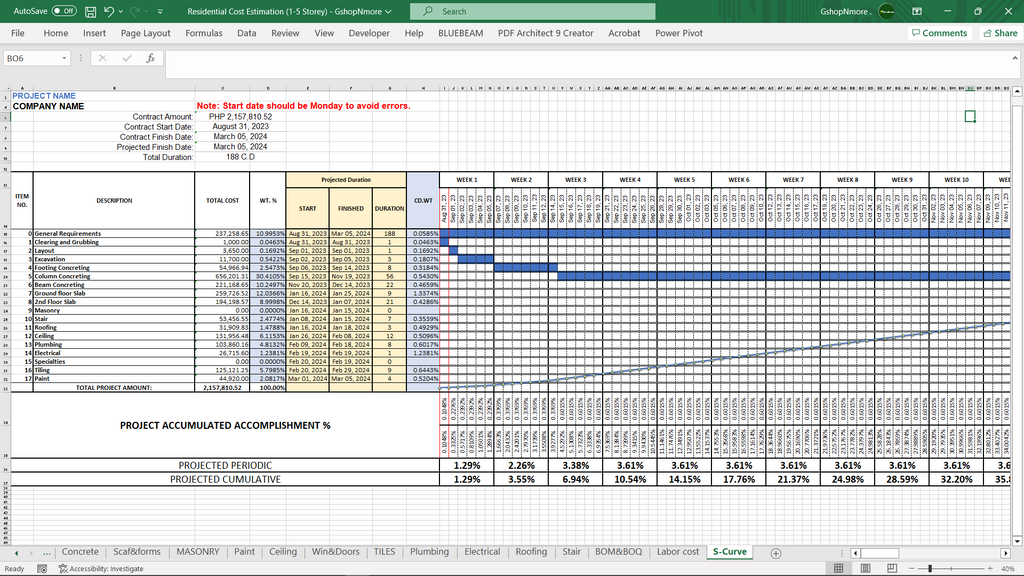Viewport: 1024px width, 576px height.
Task: Open PDF Architect 9 Creator tab
Action: point(545,33)
